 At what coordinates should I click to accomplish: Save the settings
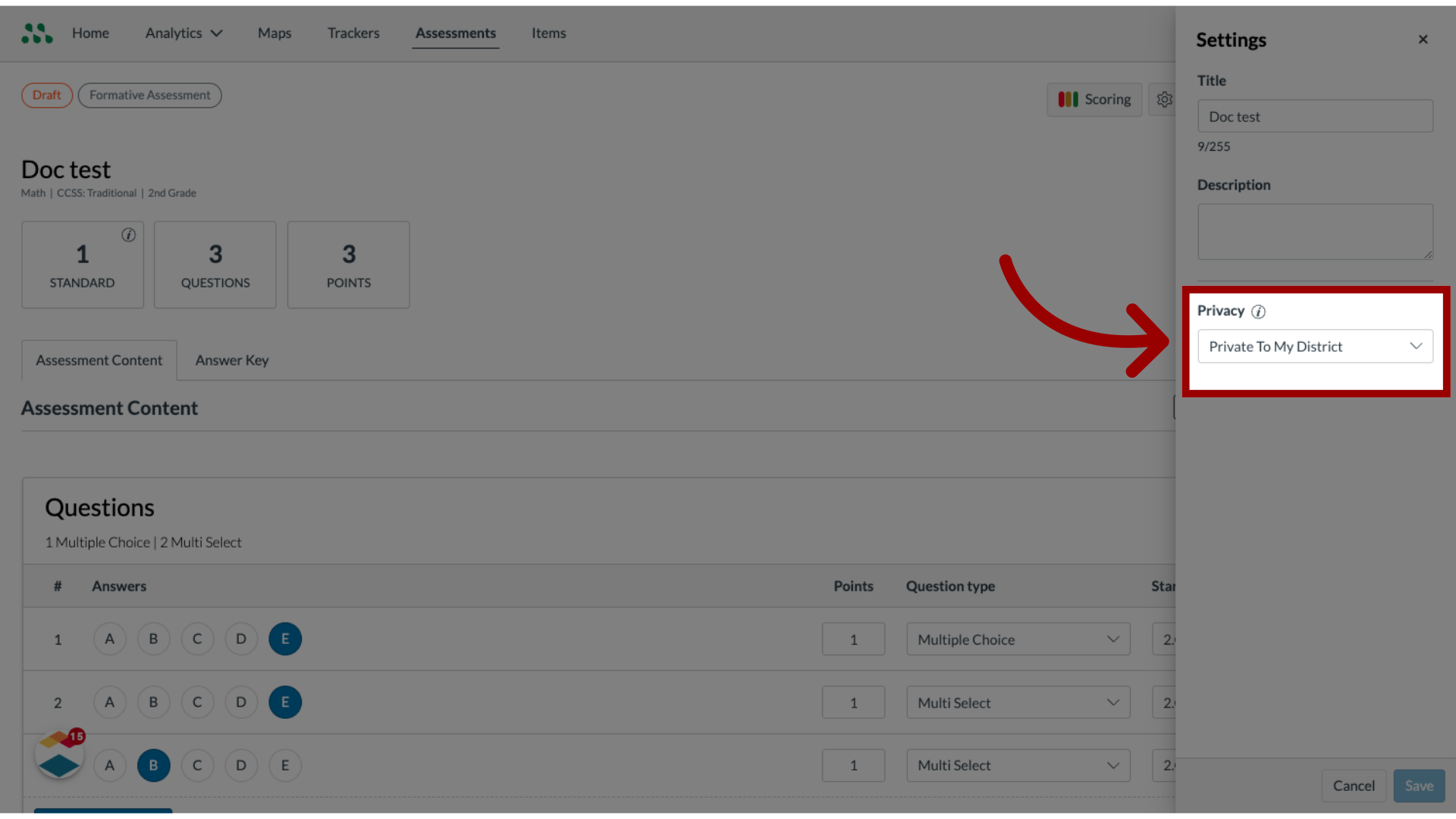[1419, 786]
